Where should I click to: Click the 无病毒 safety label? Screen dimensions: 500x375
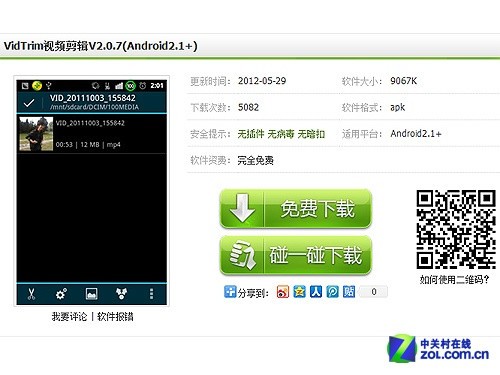tap(281, 134)
